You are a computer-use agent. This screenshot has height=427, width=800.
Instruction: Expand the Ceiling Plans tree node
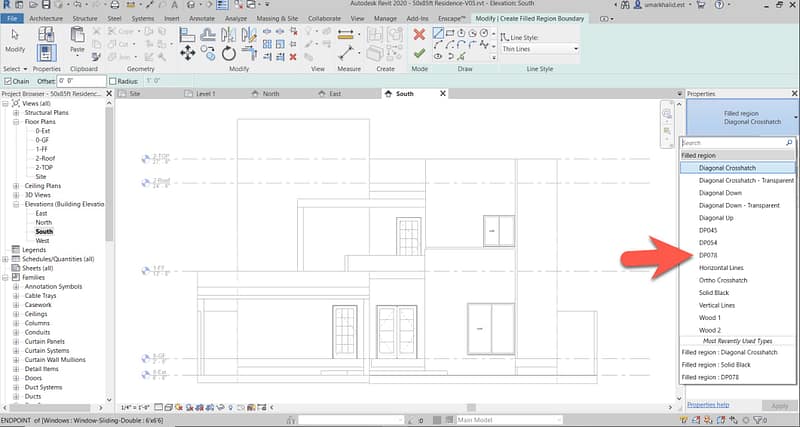(x=16, y=185)
